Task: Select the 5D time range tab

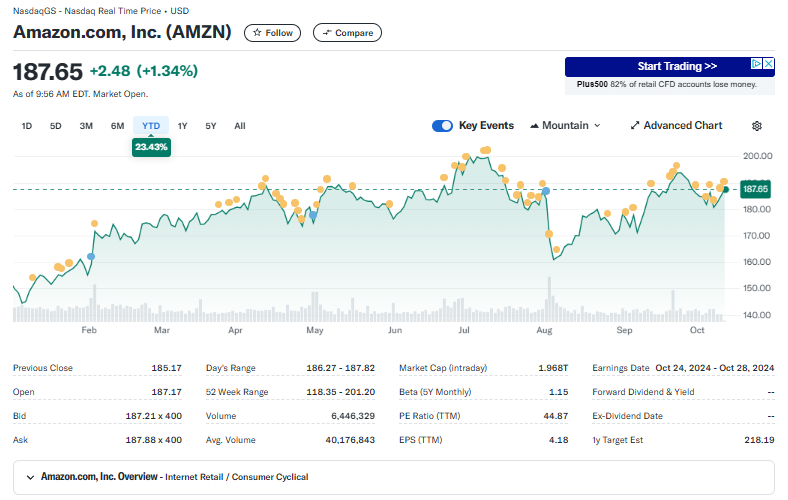Action: click(55, 126)
